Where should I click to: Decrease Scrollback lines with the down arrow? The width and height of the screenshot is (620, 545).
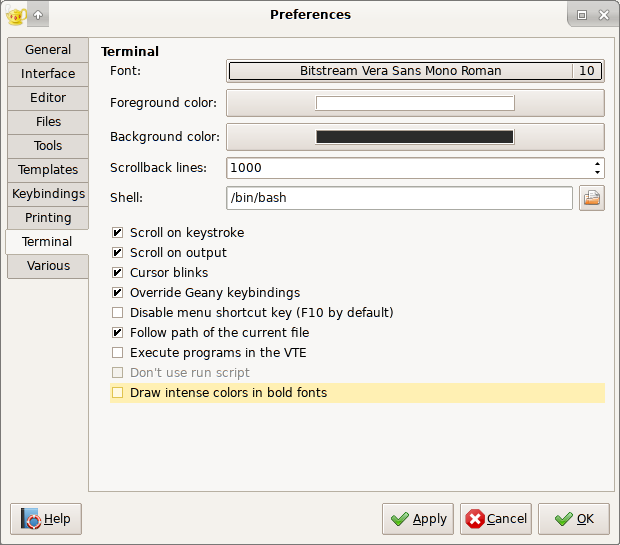pos(598,172)
